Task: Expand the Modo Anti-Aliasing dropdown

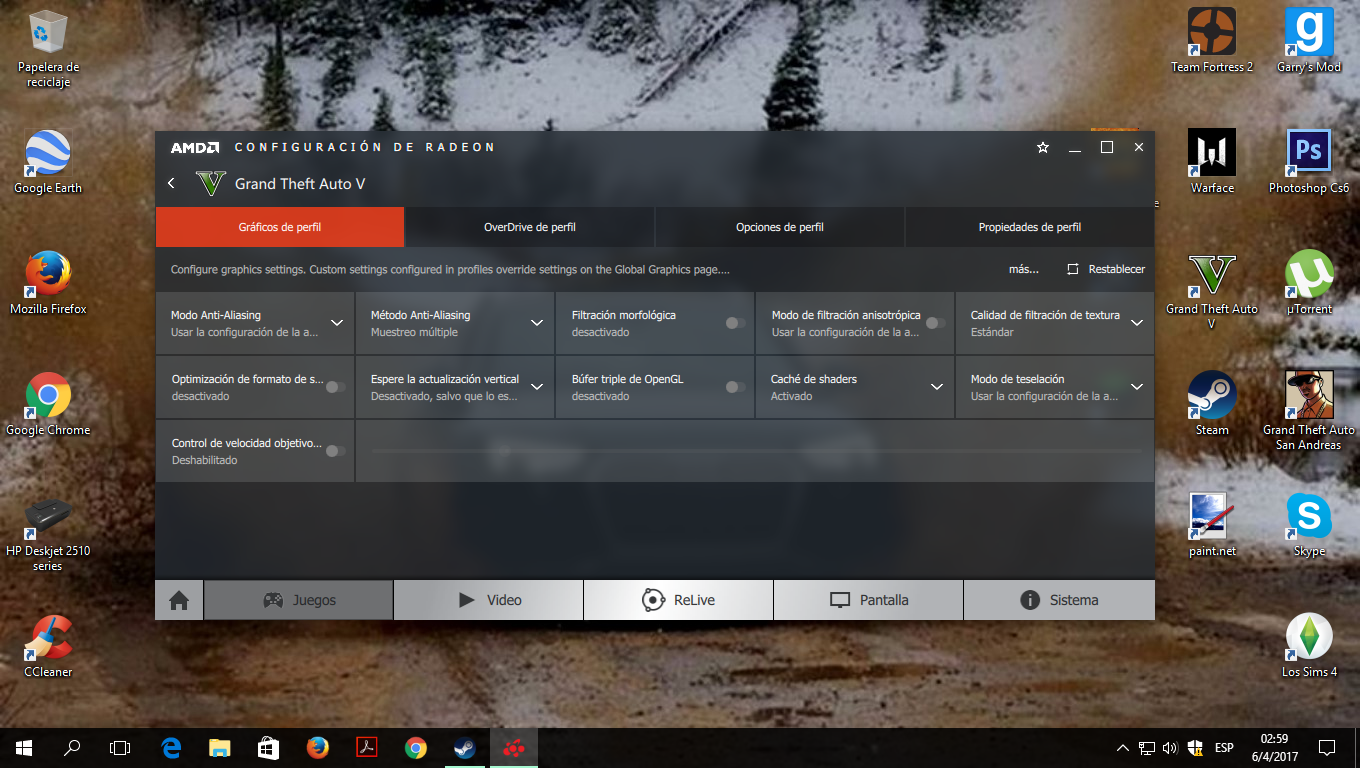Action: [337, 323]
